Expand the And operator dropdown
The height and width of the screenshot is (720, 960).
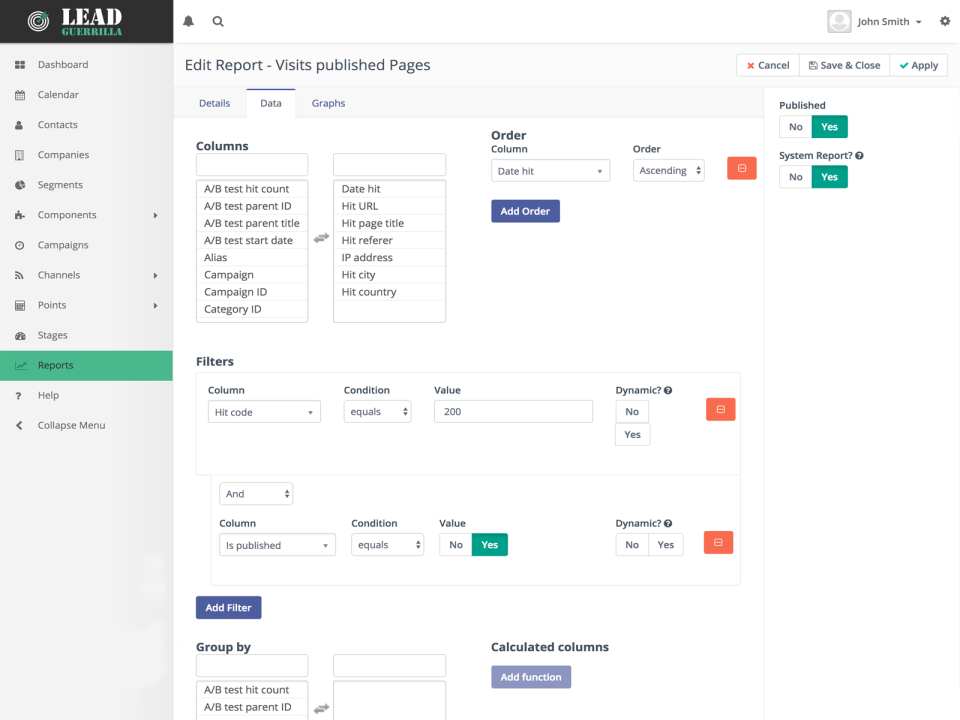tap(256, 494)
